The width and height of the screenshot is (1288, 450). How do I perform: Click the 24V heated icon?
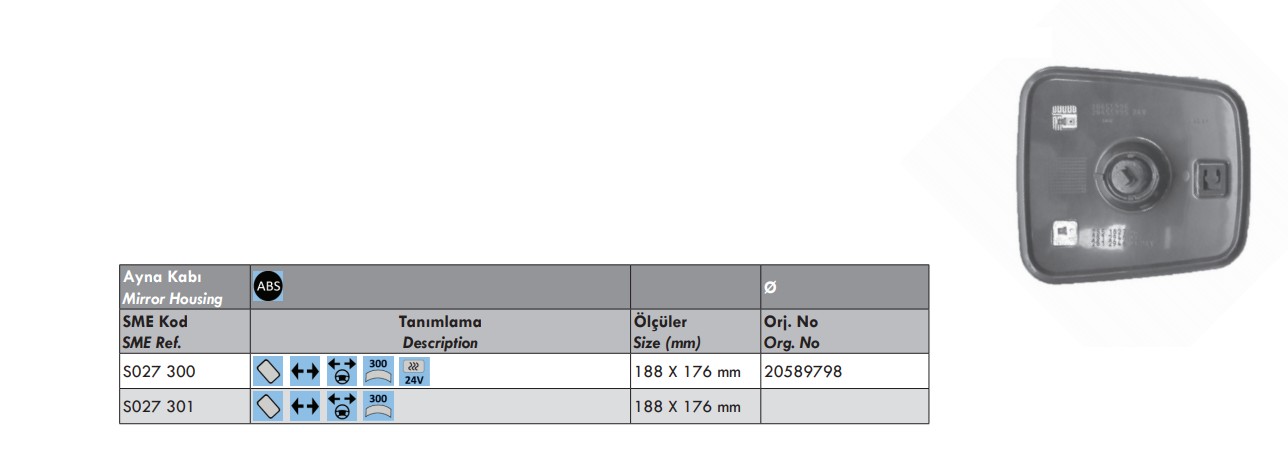tap(413, 371)
